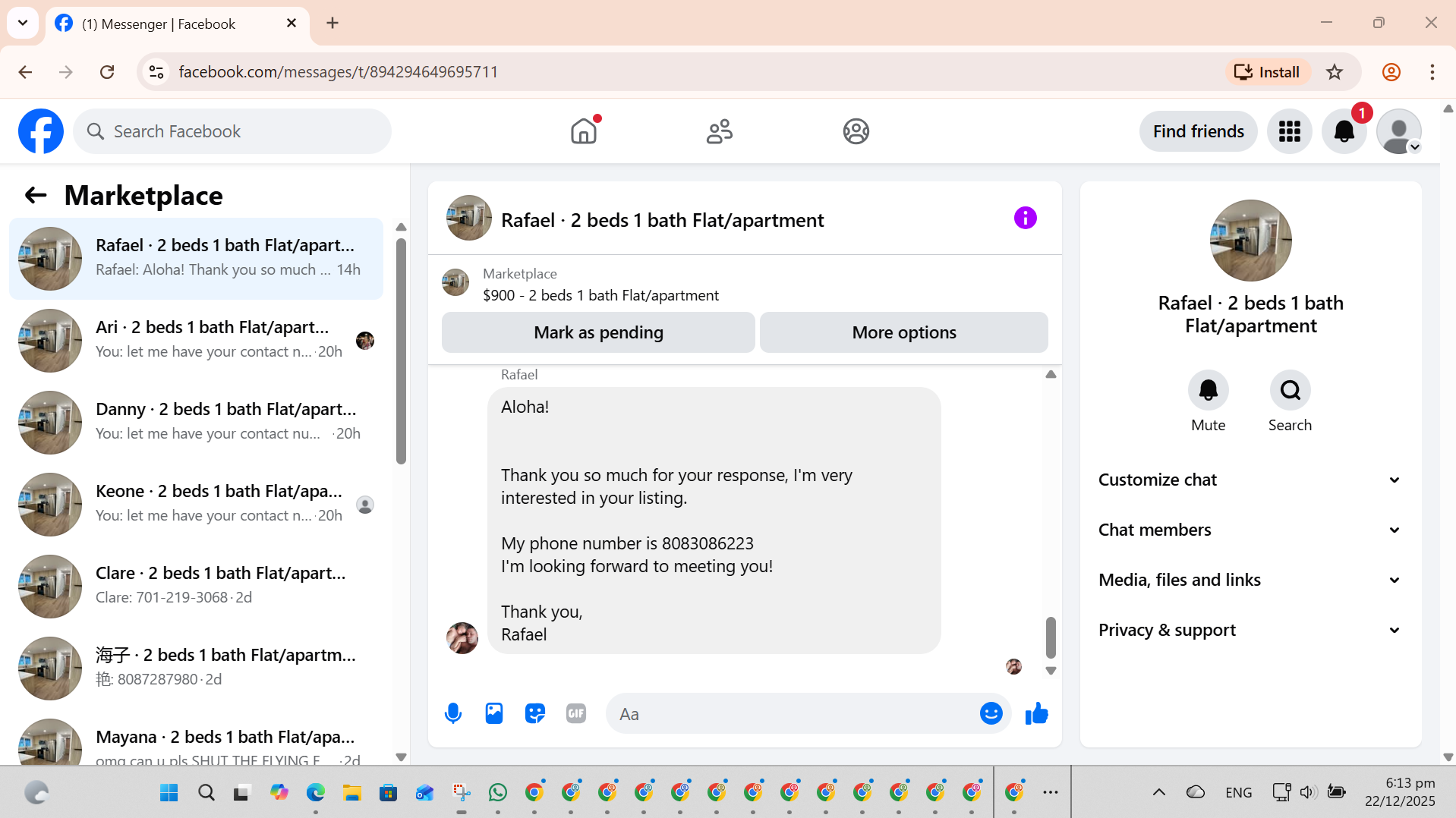Image resolution: width=1456 pixels, height=818 pixels.
Task: Expand Chat members section
Action: pyautogui.click(x=1250, y=530)
